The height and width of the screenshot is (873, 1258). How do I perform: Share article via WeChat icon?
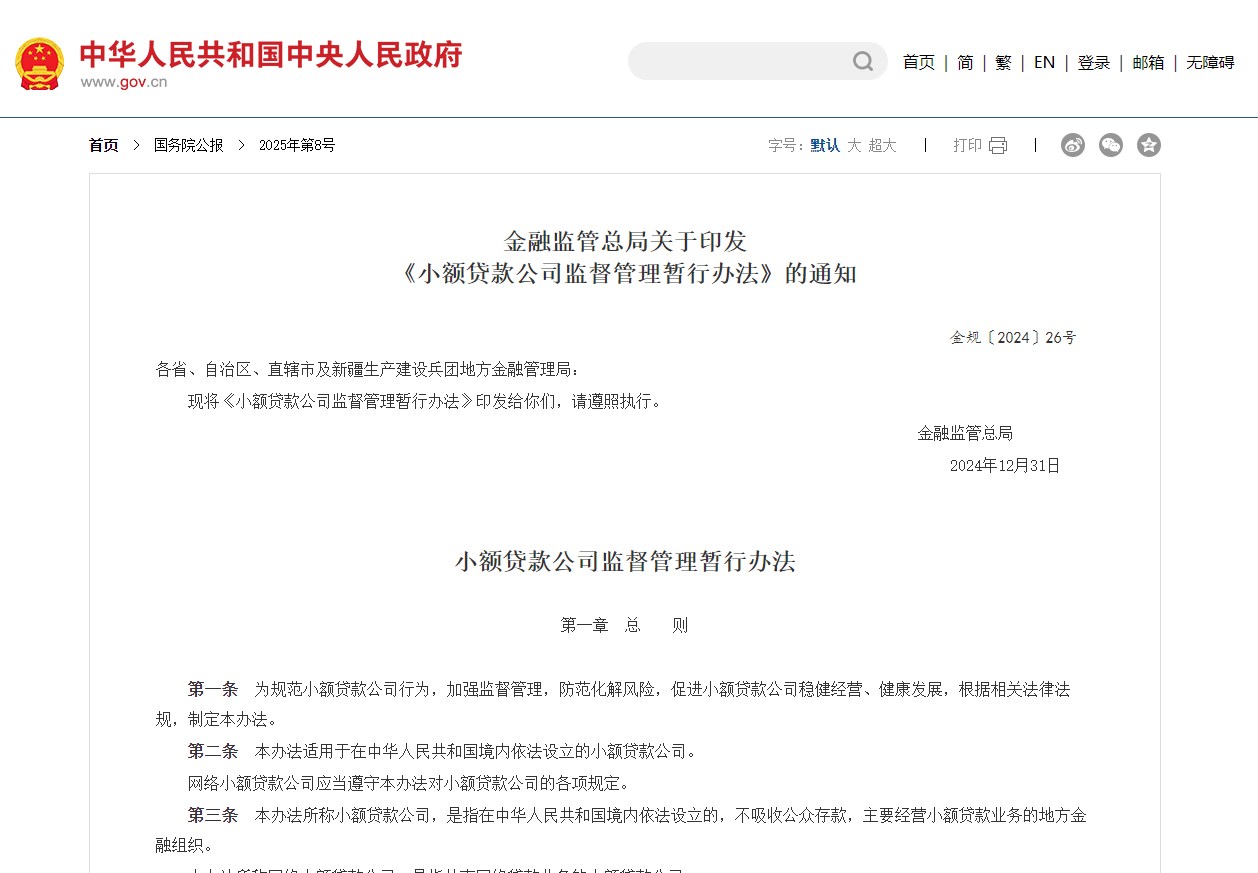pyautogui.click(x=1111, y=145)
